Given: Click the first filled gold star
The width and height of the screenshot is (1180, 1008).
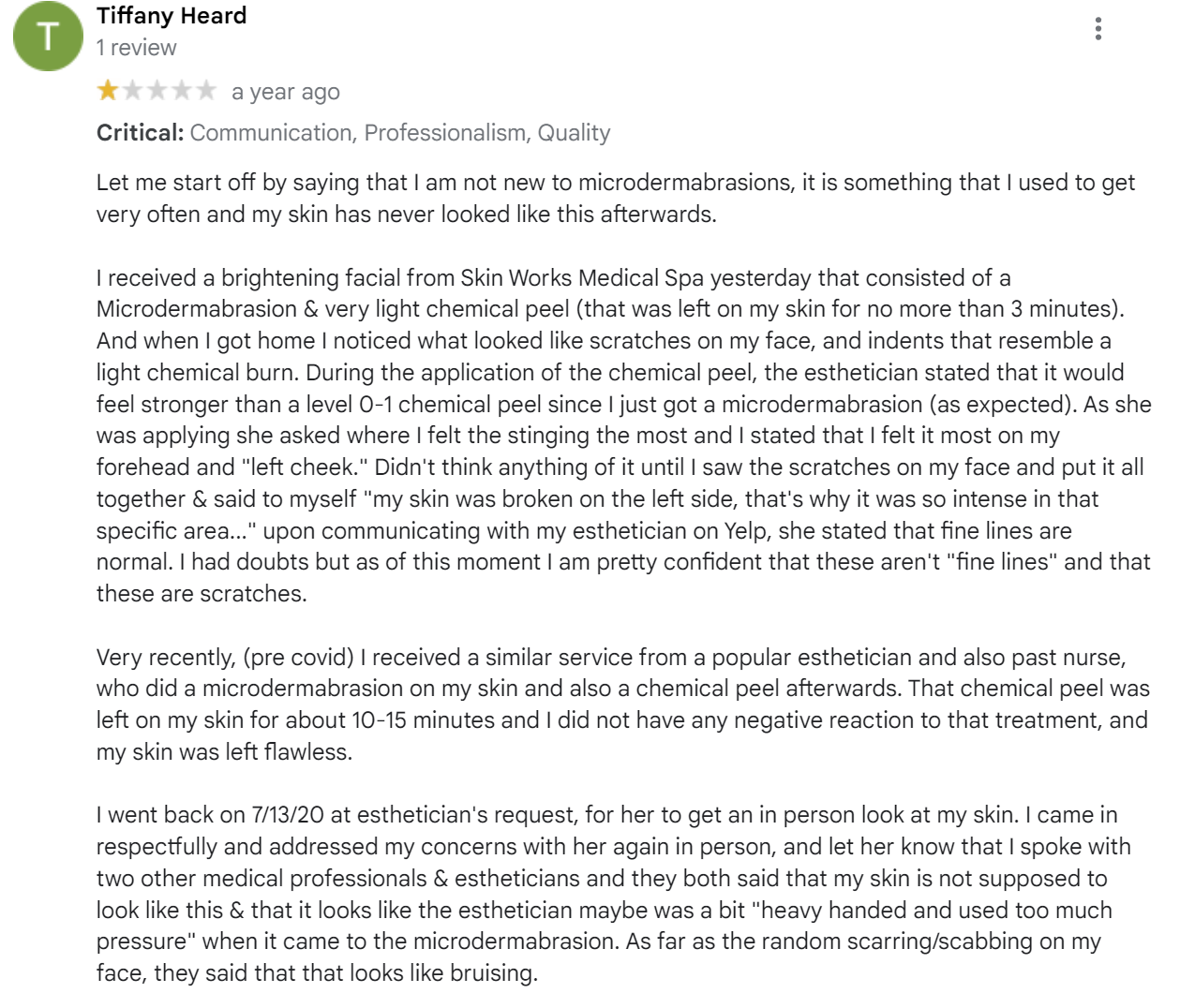Looking at the screenshot, I should (108, 91).
